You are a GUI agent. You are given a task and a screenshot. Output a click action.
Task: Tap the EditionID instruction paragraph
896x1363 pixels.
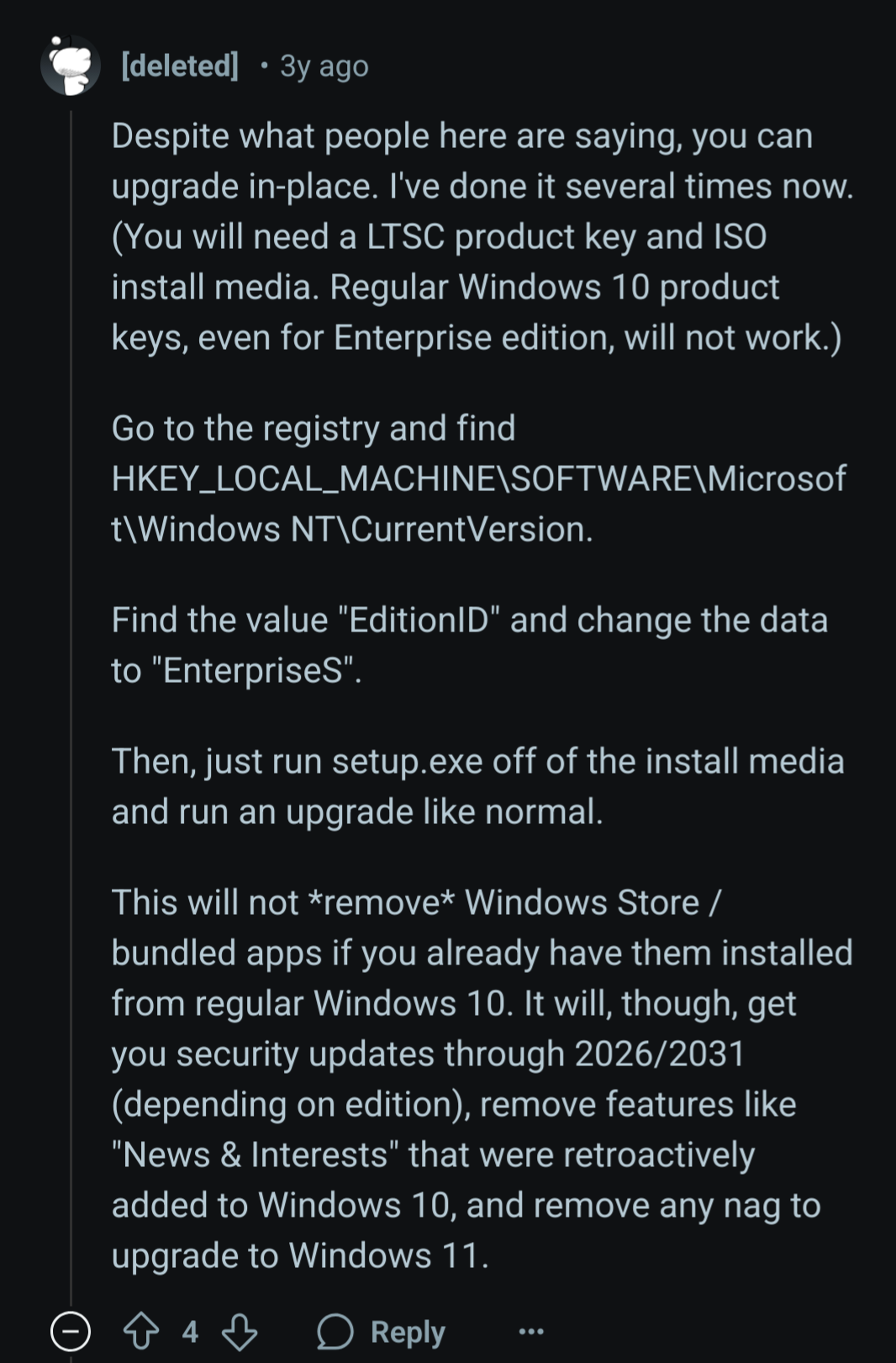pos(469,645)
